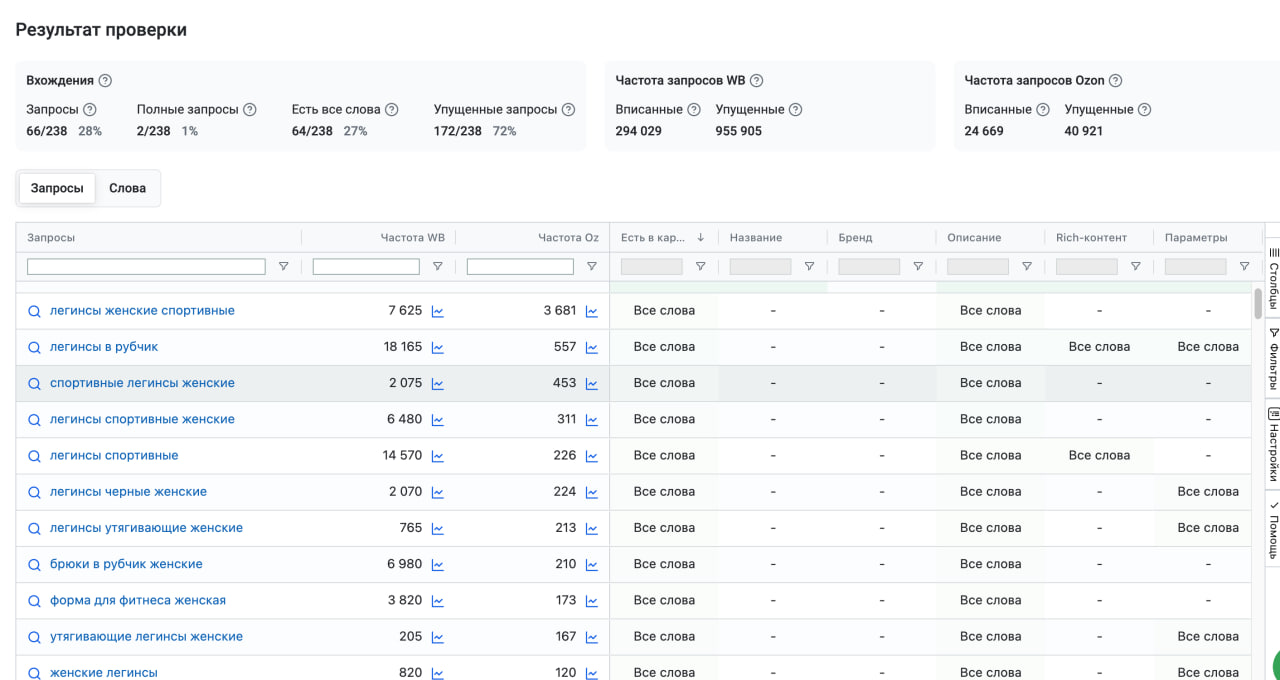Open WB frequency chart for легинсы в рубчик

[437, 347]
